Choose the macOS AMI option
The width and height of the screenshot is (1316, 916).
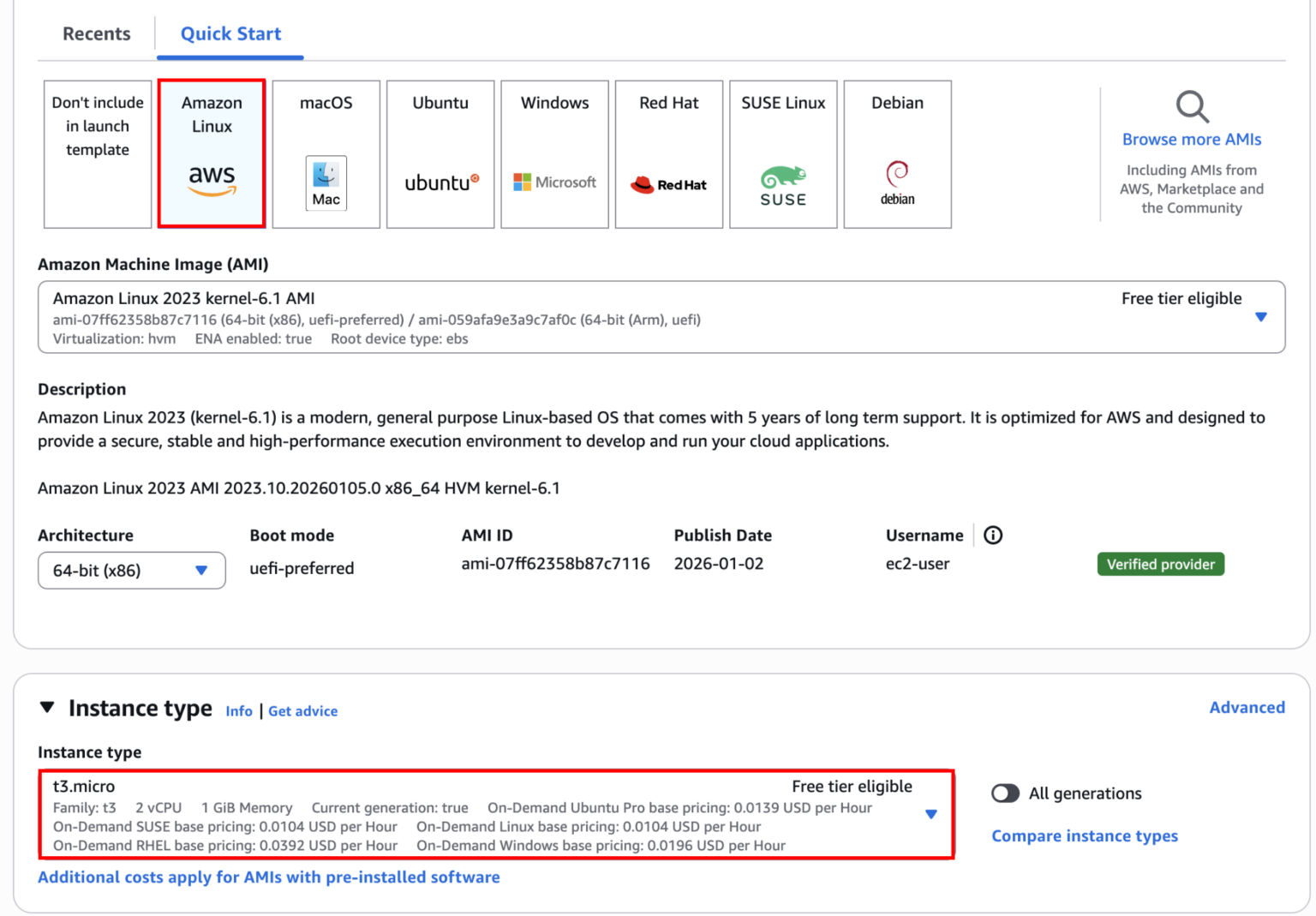(326, 153)
